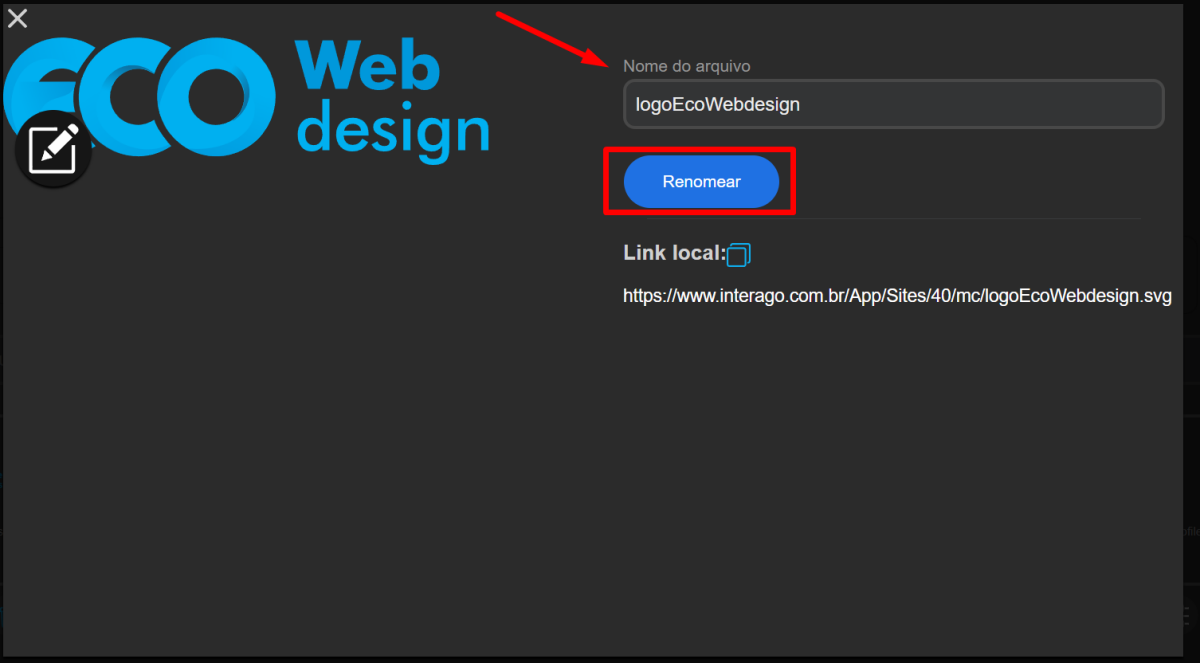Click the "Link local:" heading text
The height and width of the screenshot is (663, 1200).
coord(673,253)
